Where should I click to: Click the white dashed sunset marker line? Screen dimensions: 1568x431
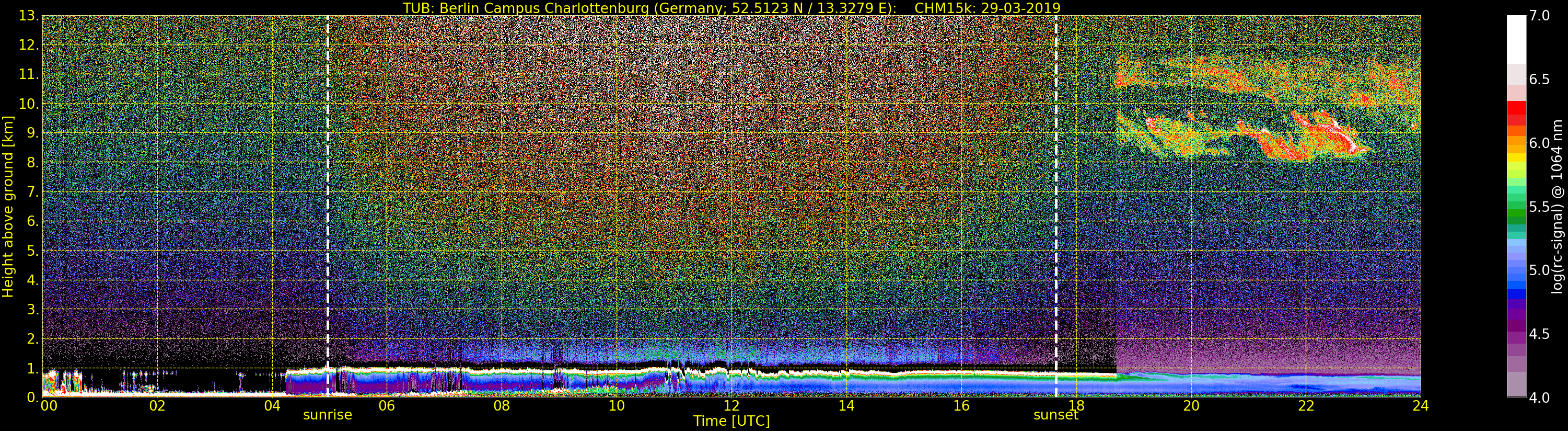coord(1055,207)
